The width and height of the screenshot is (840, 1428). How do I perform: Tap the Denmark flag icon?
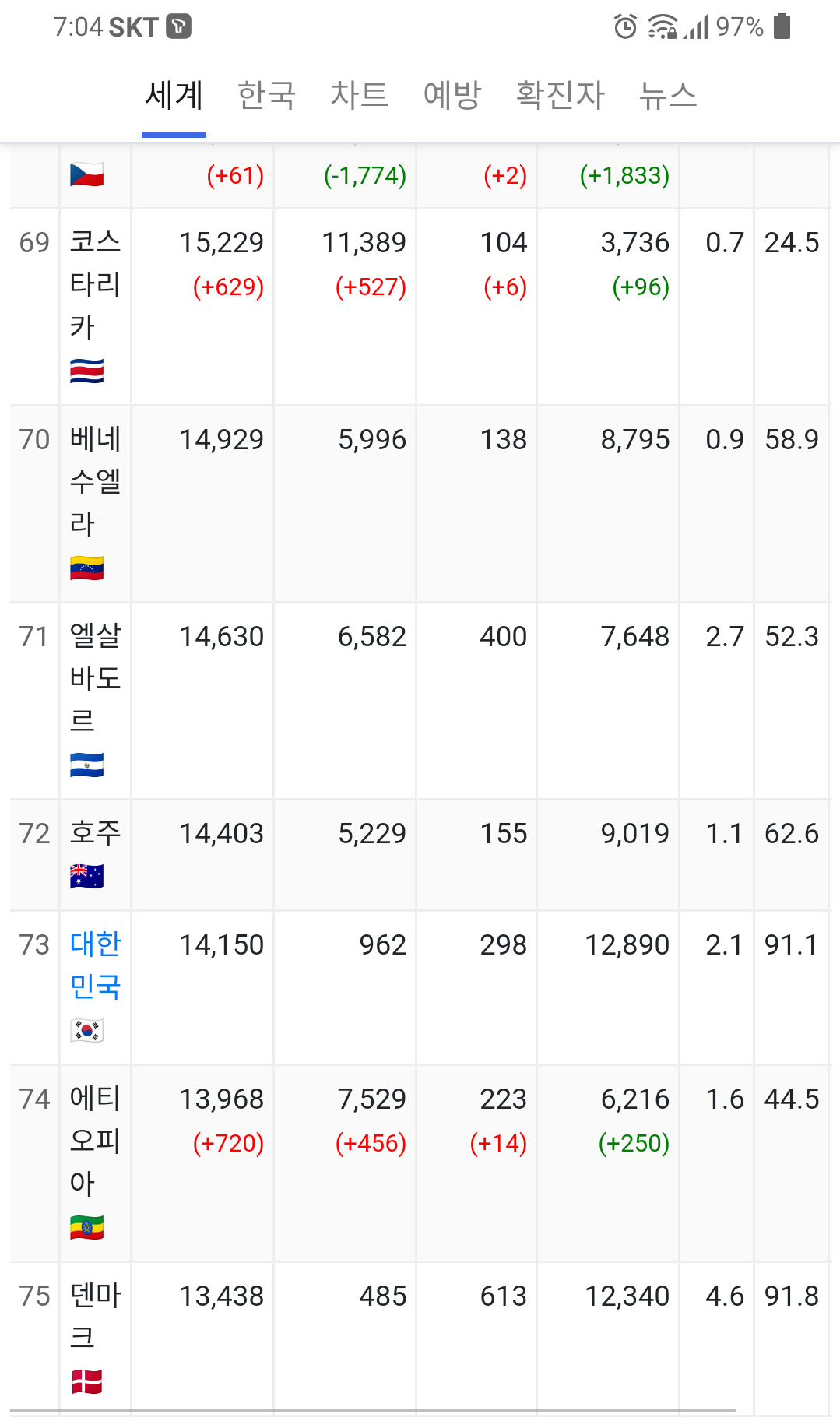pyautogui.click(x=86, y=1381)
